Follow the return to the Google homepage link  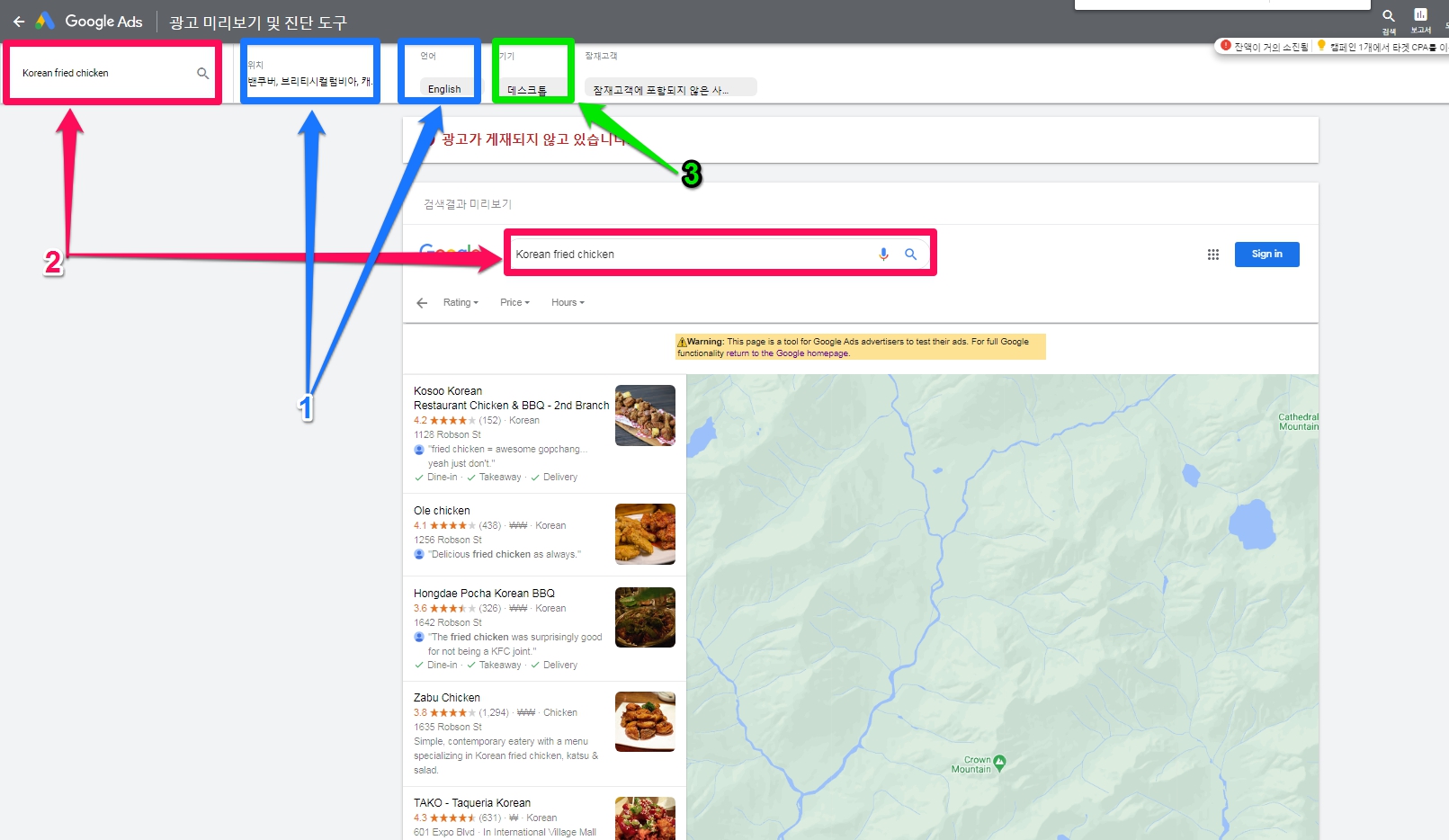[x=787, y=353]
